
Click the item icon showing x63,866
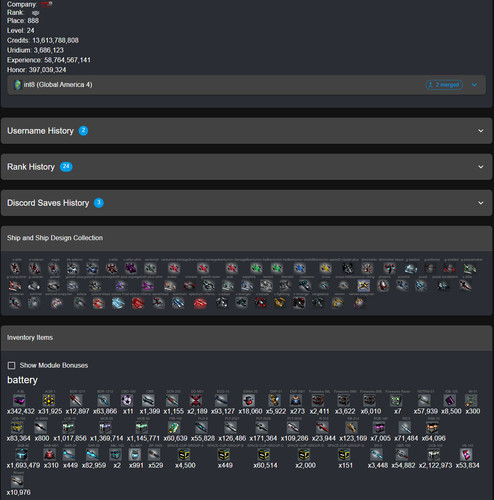point(104,400)
